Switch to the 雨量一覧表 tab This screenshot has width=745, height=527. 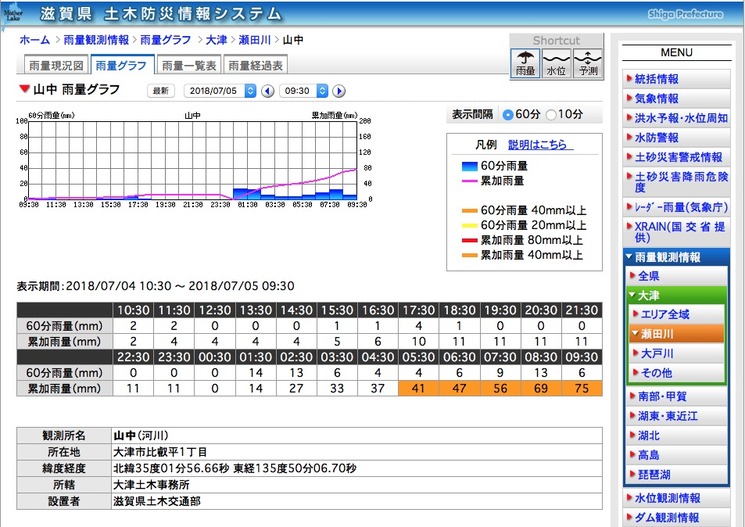tap(189, 66)
